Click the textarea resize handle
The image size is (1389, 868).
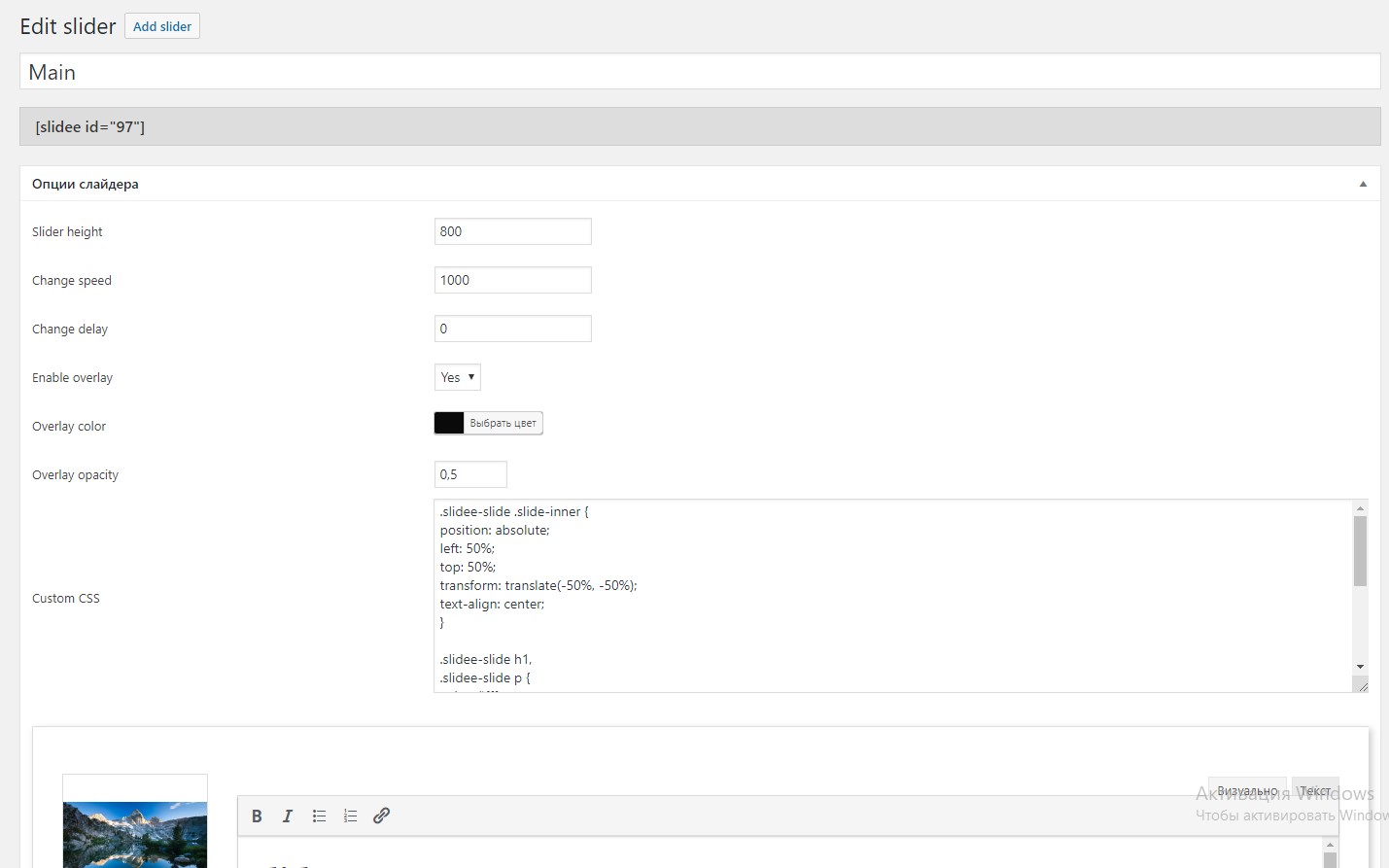1361,684
